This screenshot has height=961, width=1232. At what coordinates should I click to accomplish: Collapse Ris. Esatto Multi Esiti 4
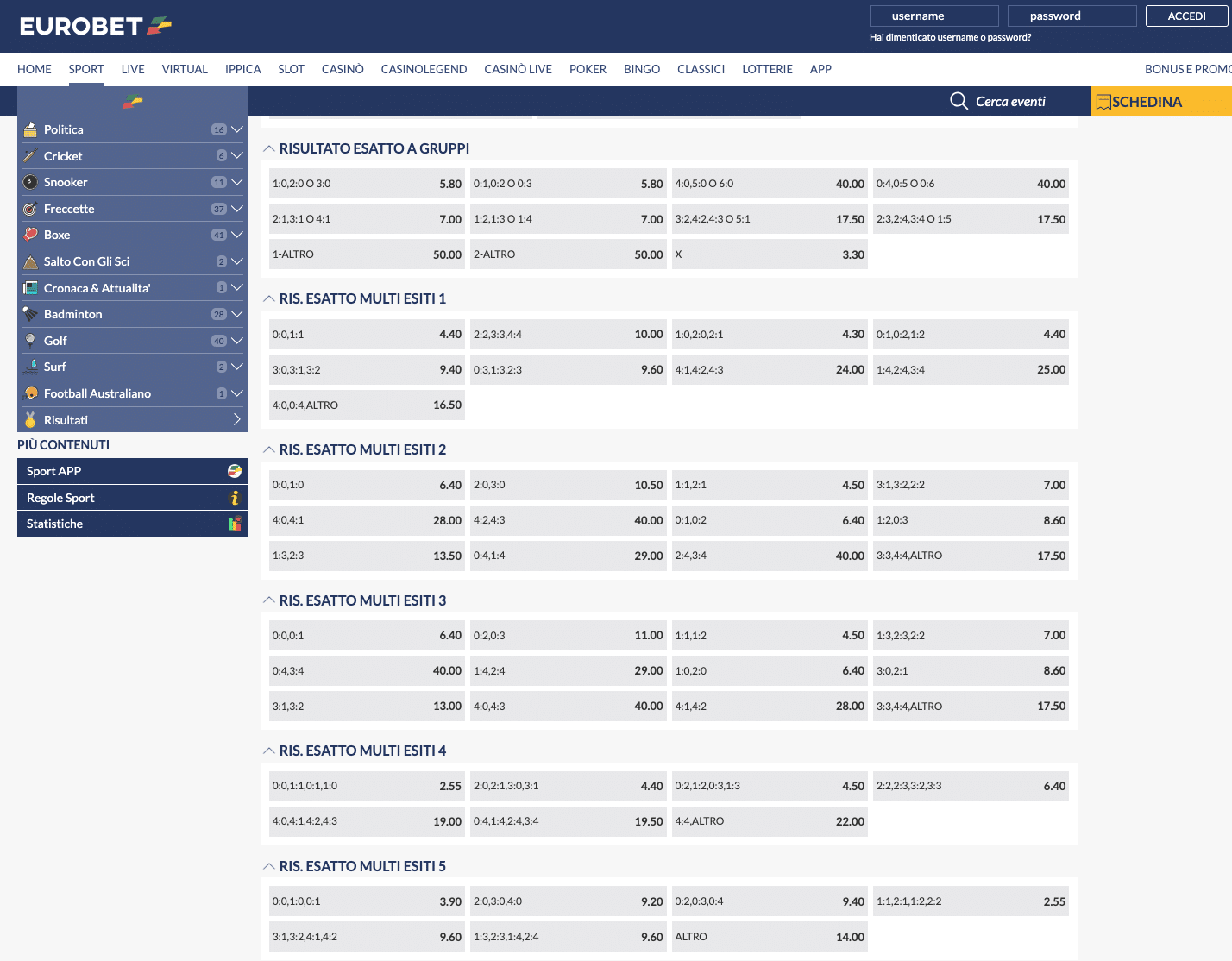coord(269,751)
